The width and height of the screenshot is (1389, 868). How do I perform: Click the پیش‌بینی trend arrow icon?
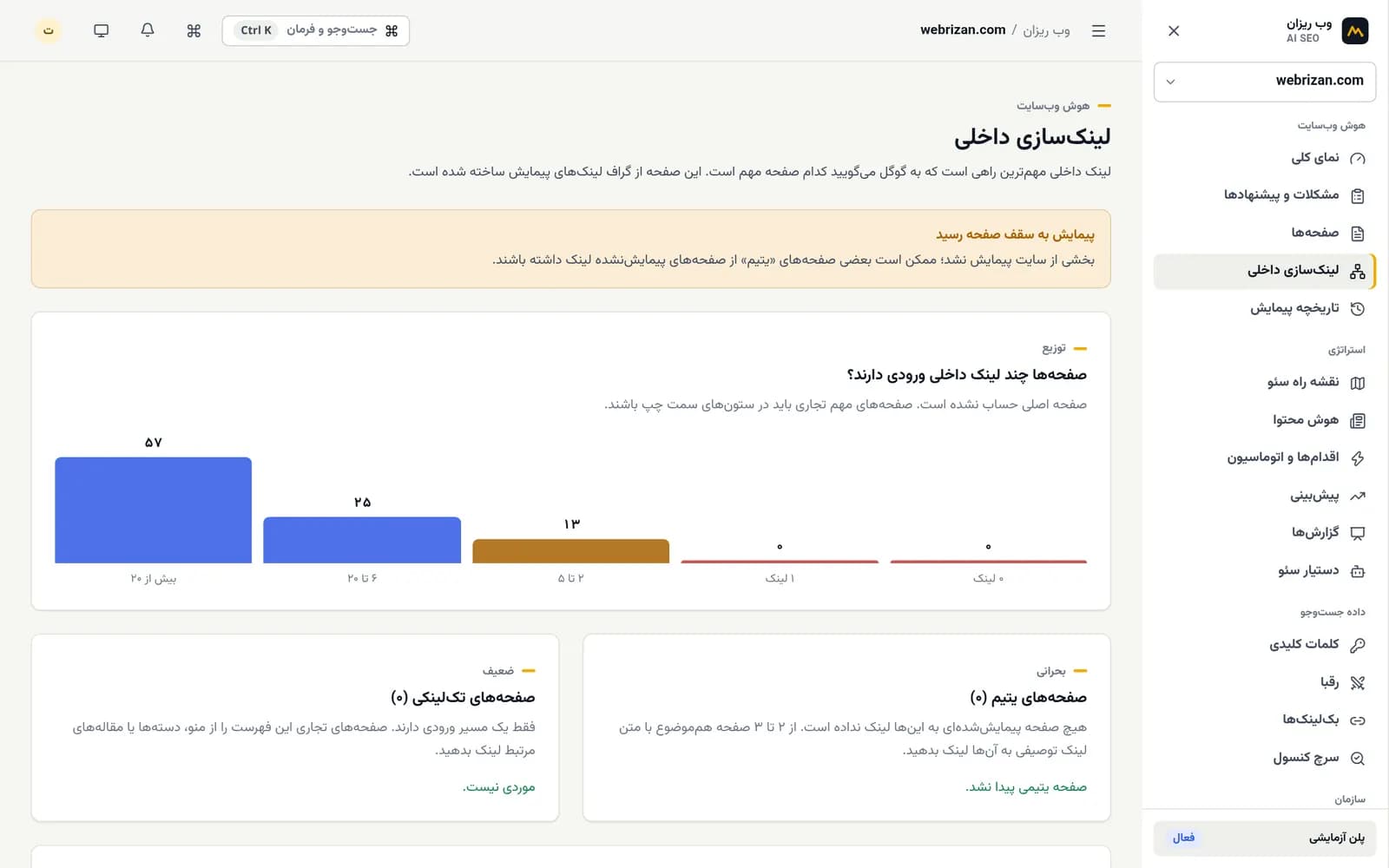(x=1358, y=496)
